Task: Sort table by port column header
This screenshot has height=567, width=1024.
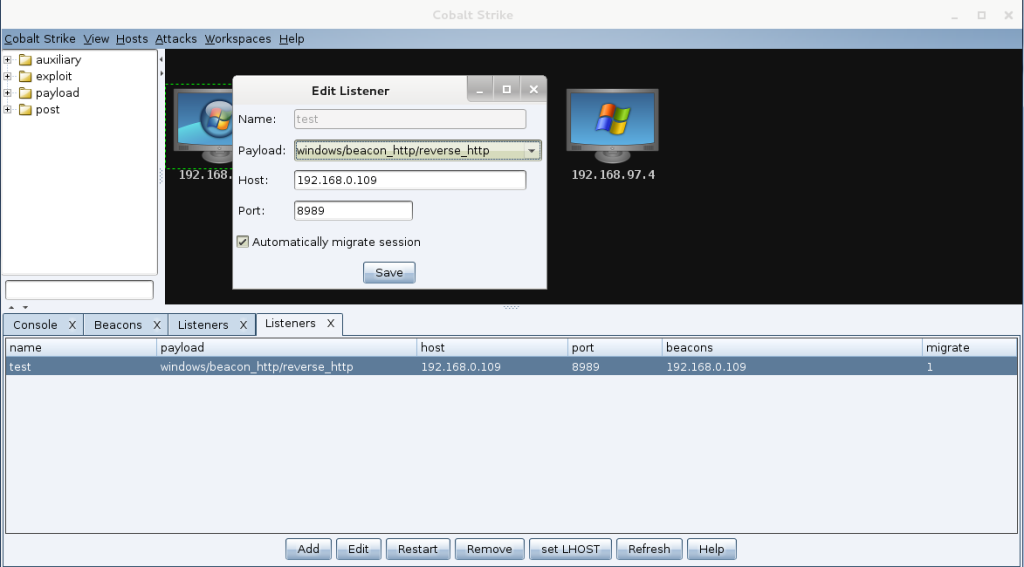Action: click(615, 348)
